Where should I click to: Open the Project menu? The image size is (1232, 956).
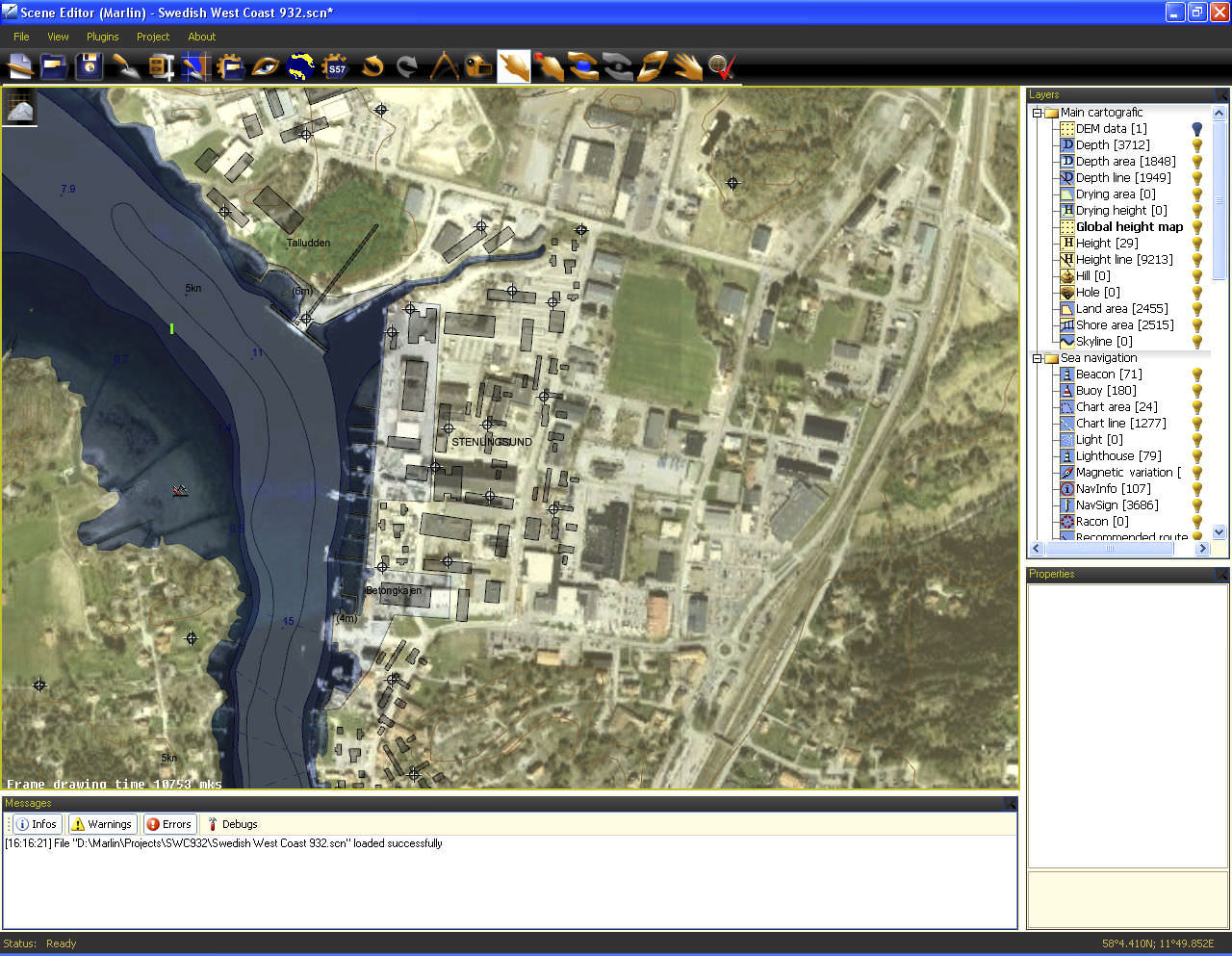pos(153,37)
